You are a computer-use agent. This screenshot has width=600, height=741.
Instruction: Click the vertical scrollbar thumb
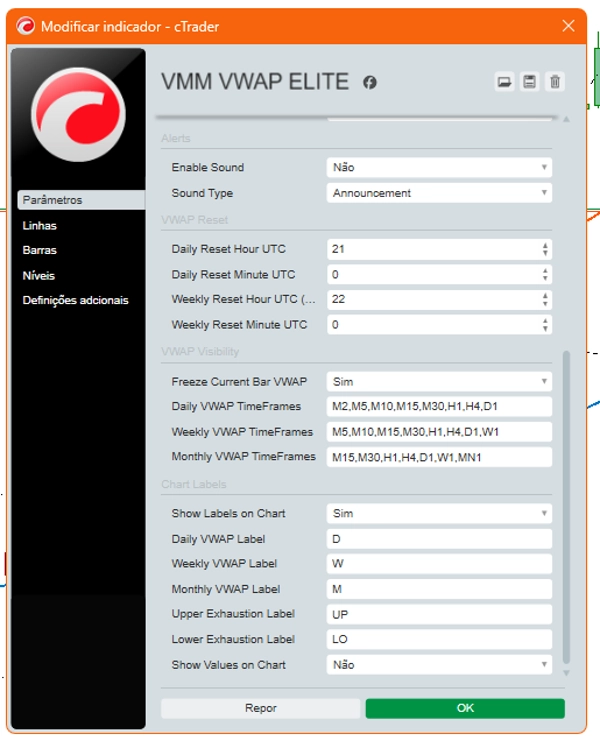tap(566, 507)
